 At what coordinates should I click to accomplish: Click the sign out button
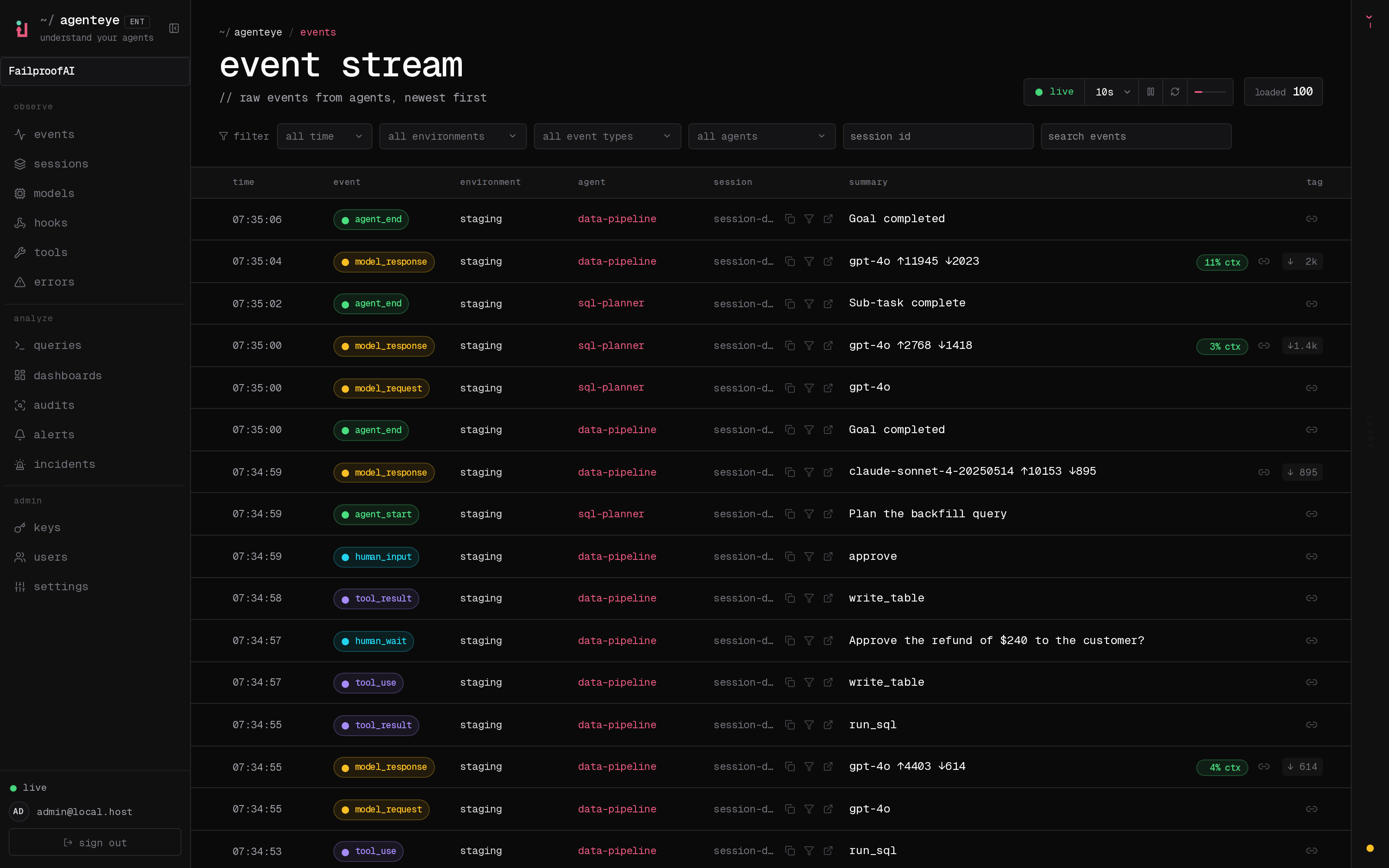point(95,843)
